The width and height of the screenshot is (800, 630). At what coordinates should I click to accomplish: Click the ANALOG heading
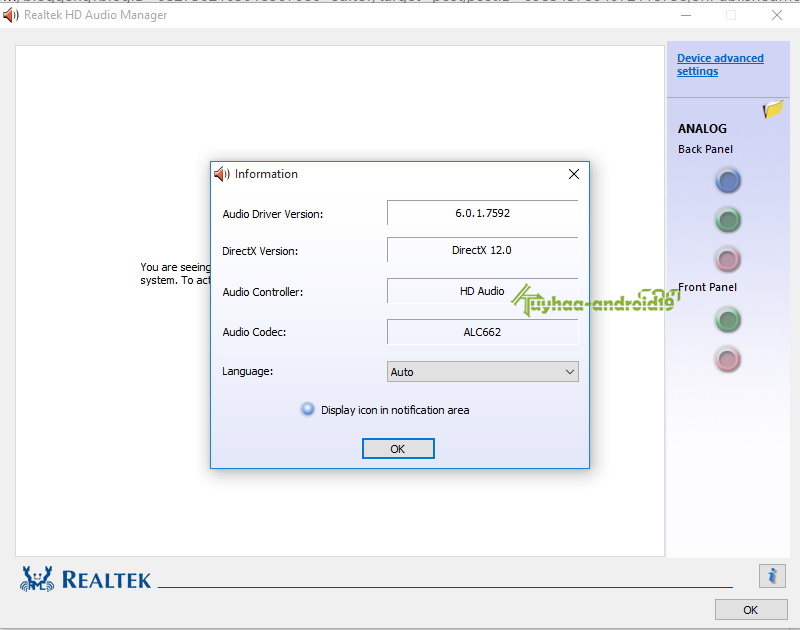pos(702,129)
